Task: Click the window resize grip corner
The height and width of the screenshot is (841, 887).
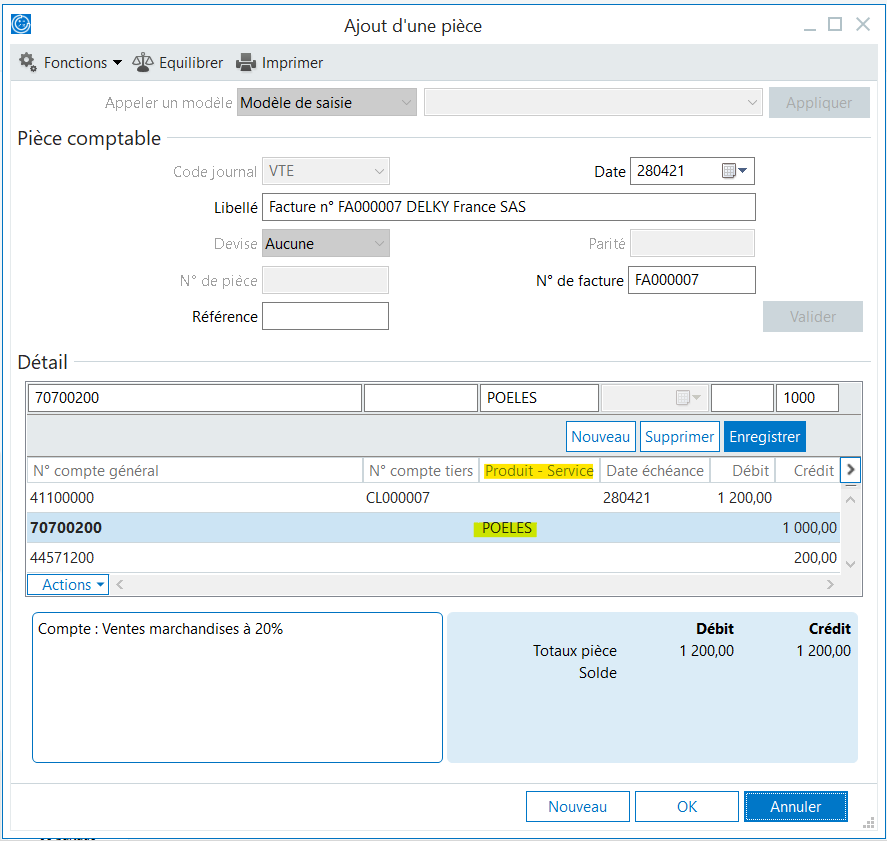Action: [x=868, y=823]
